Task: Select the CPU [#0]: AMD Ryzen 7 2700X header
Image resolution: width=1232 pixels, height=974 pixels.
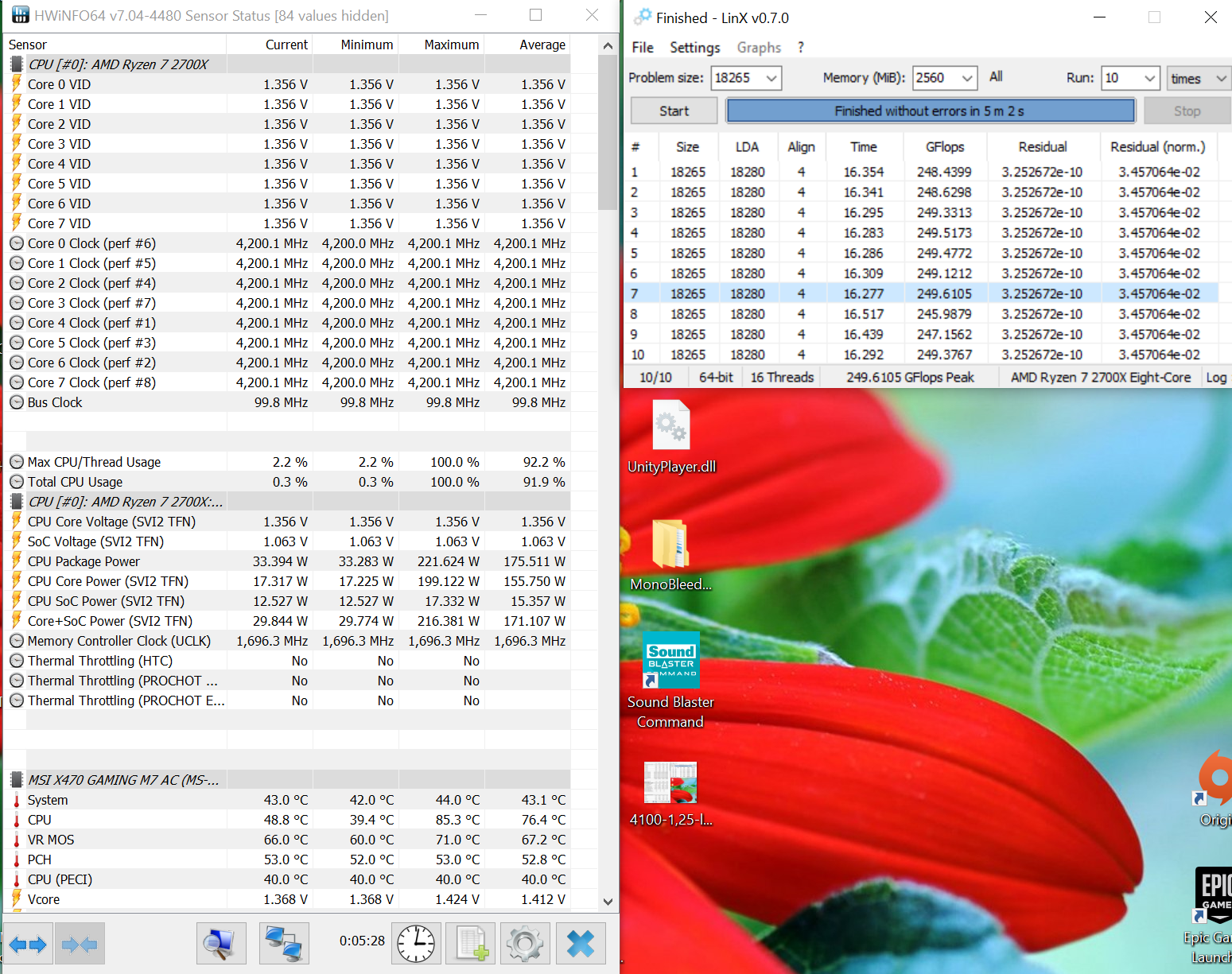Action: coord(287,64)
